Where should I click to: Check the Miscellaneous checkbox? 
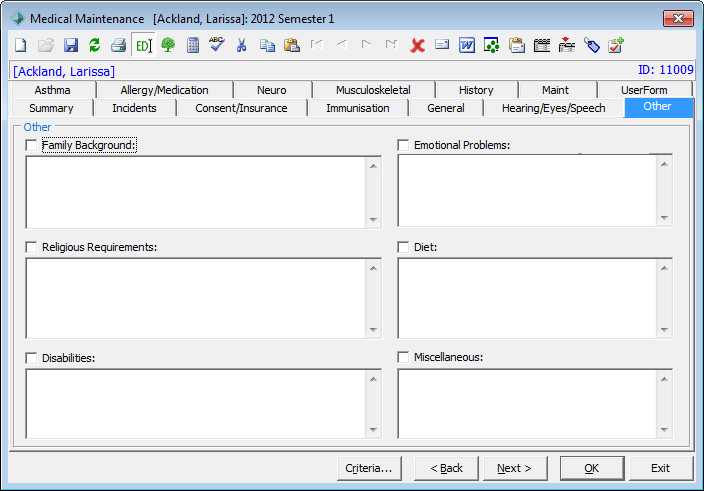[403, 357]
